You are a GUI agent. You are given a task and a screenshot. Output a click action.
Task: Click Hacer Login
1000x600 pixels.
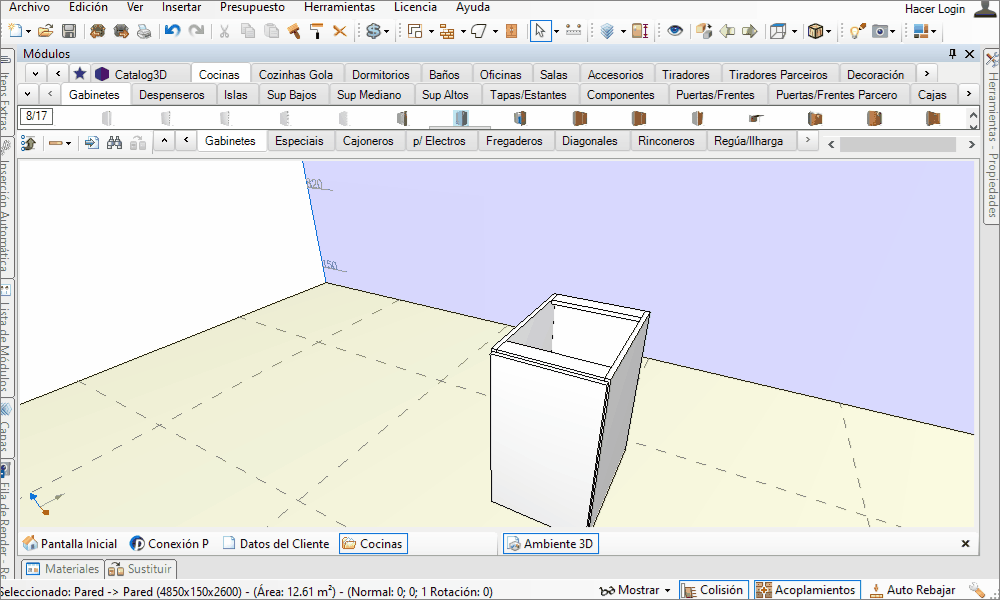click(x=934, y=9)
